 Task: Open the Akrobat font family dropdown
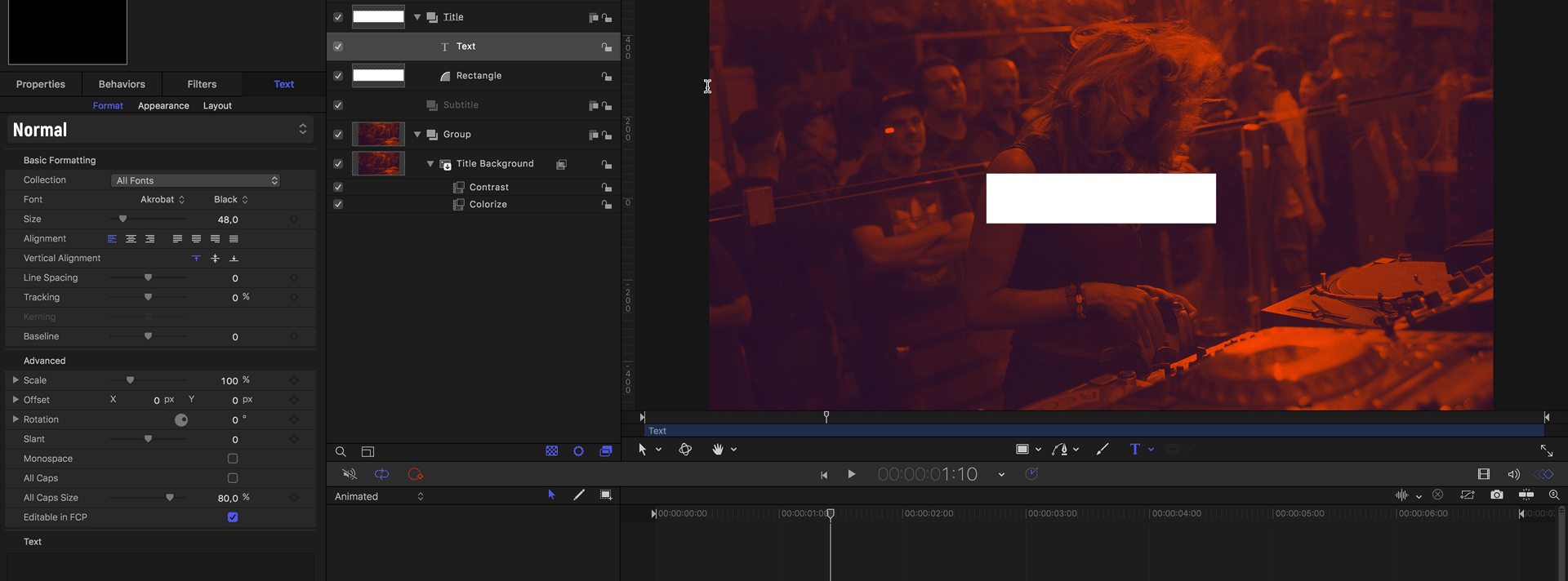tap(163, 200)
